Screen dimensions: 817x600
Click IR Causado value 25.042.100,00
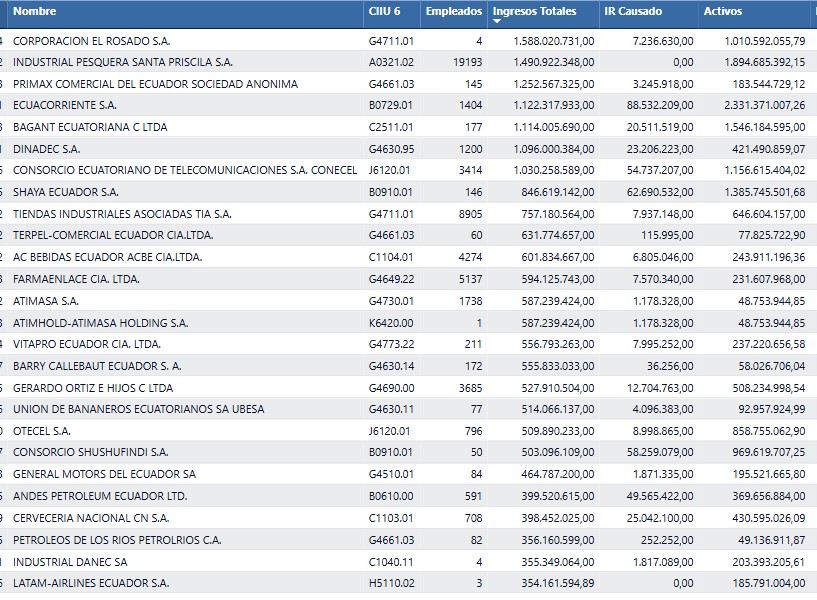660,518
